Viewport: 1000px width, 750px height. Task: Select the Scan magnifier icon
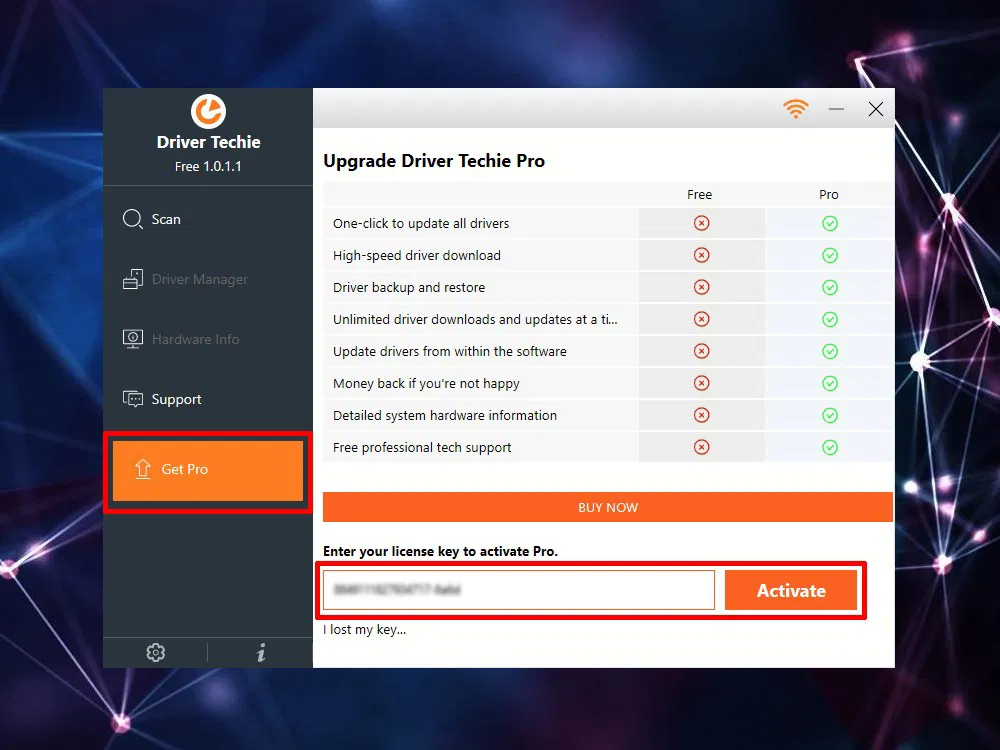[x=133, y=219]
